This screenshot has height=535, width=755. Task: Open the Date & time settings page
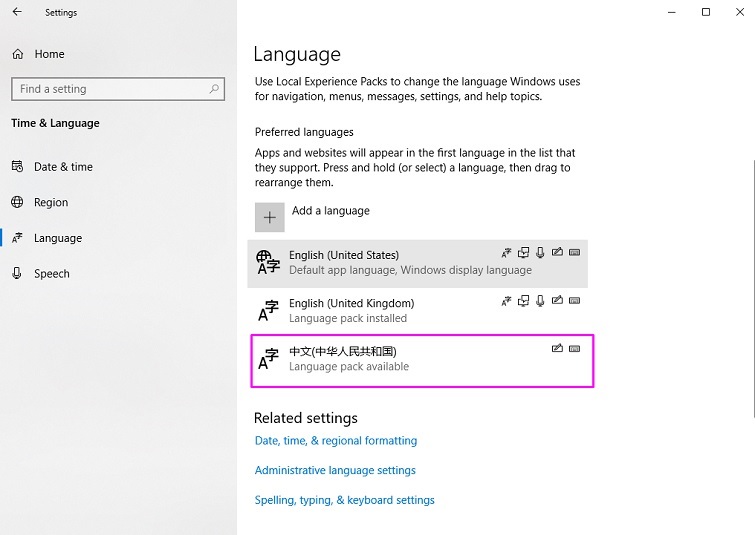pyautogui.click(x=62, y=167)
